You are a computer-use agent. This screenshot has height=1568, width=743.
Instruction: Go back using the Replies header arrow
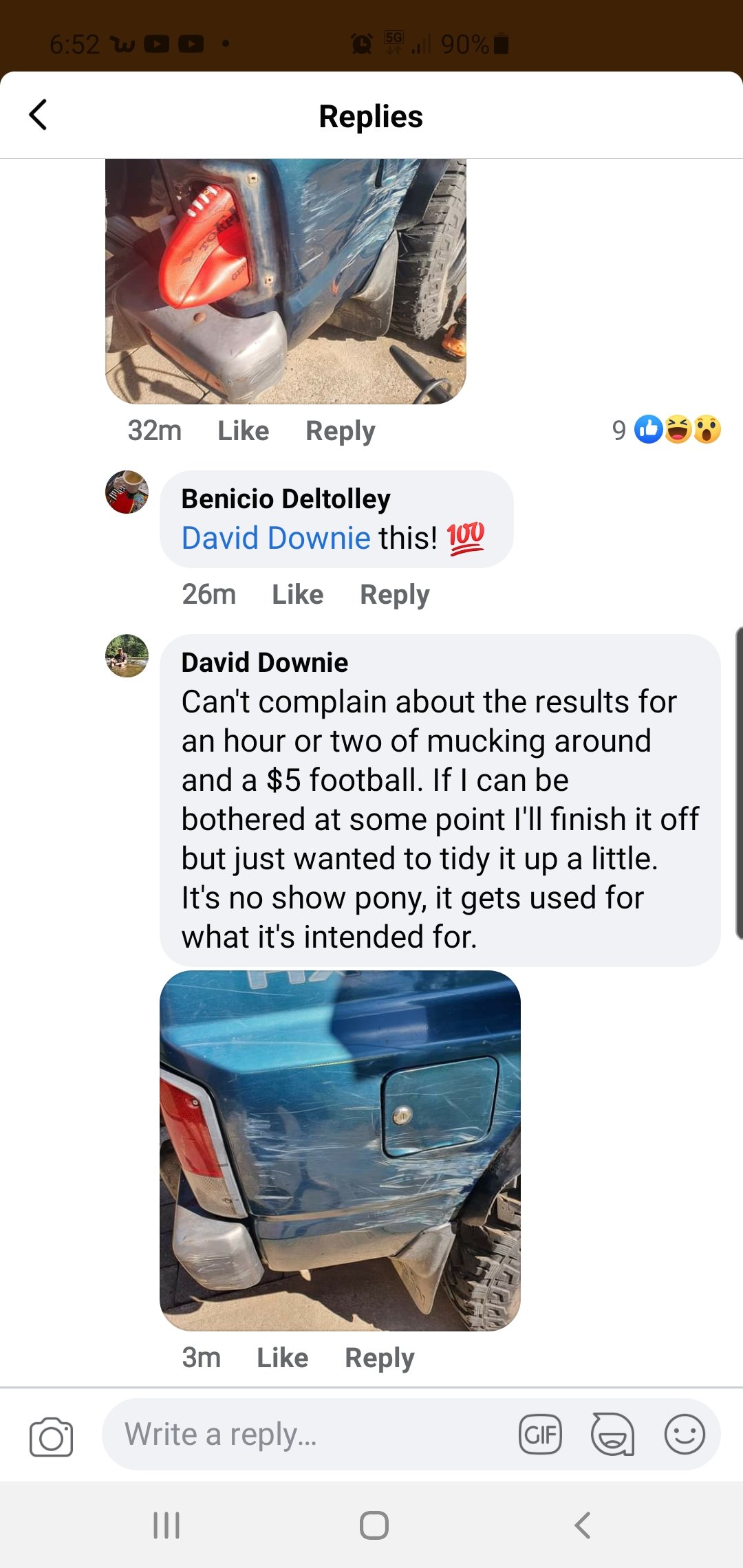39,115
